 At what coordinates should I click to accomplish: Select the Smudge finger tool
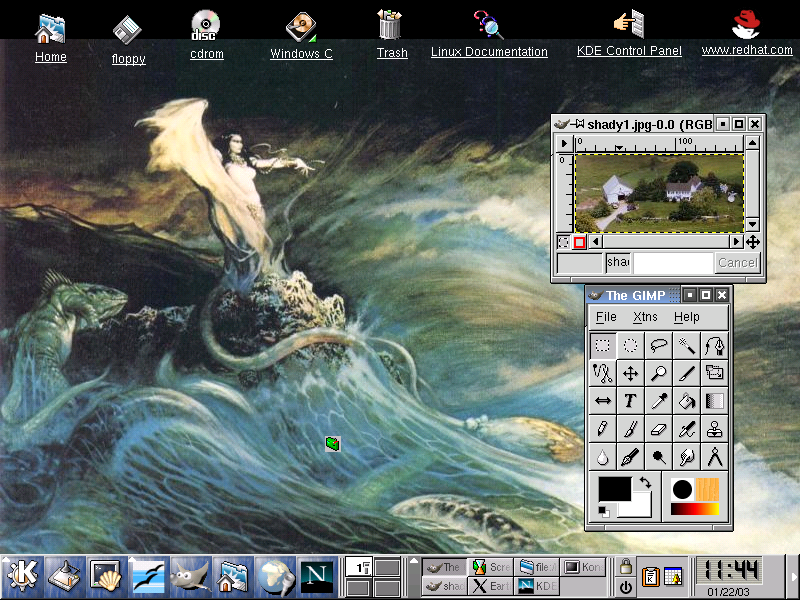pyautogui.click(x=687, y=457)
